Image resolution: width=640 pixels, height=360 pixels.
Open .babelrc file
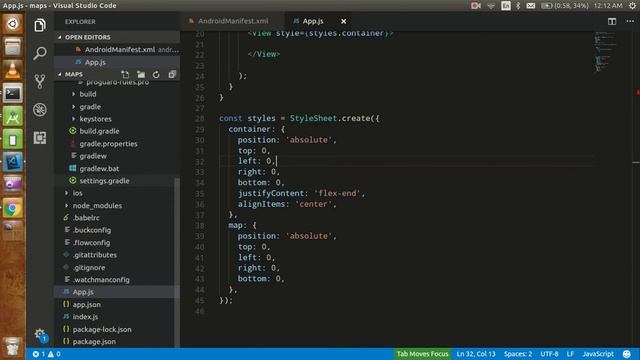[86, 218]
